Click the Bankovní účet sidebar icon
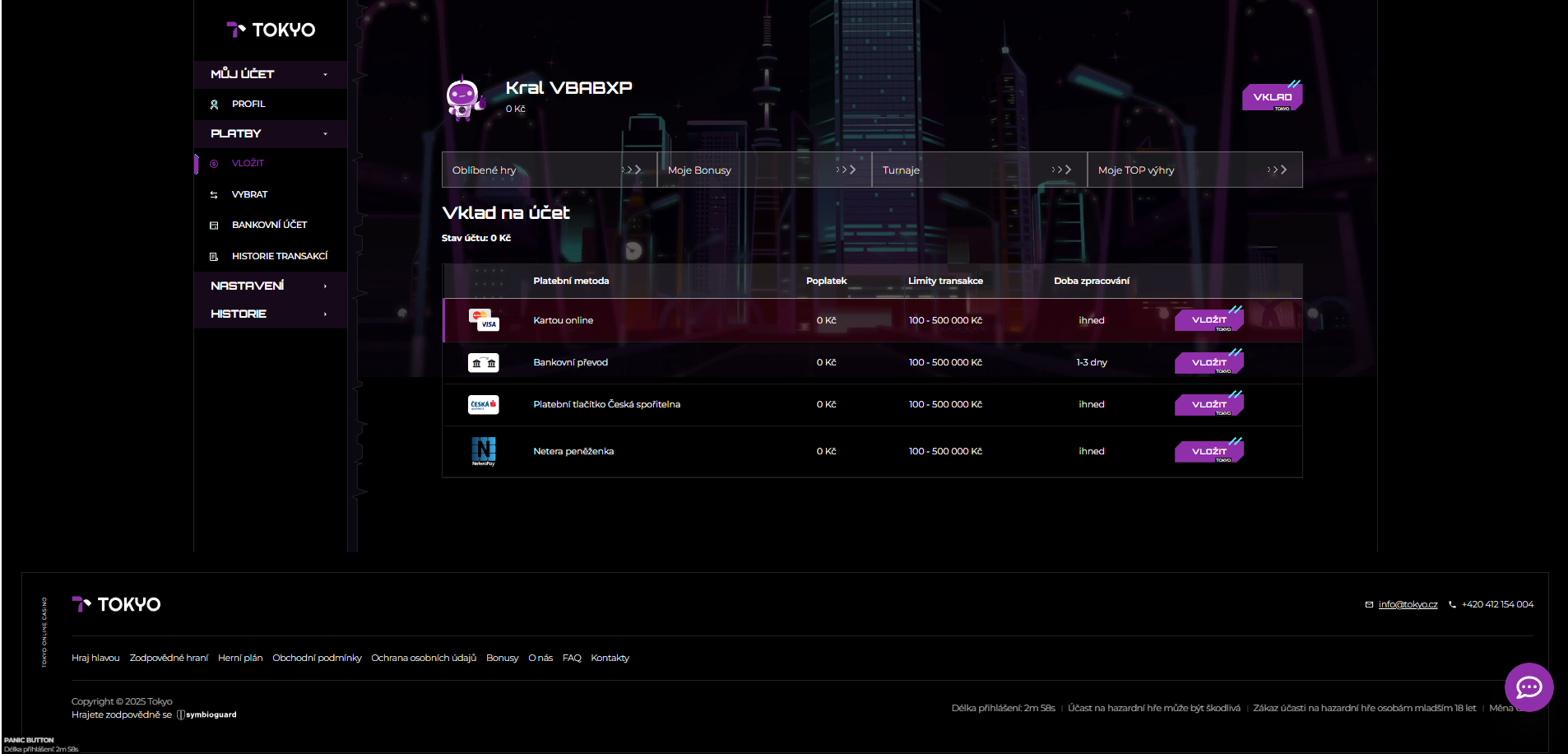This screenshot has width=1568, height=754. (x=214, y=226)
